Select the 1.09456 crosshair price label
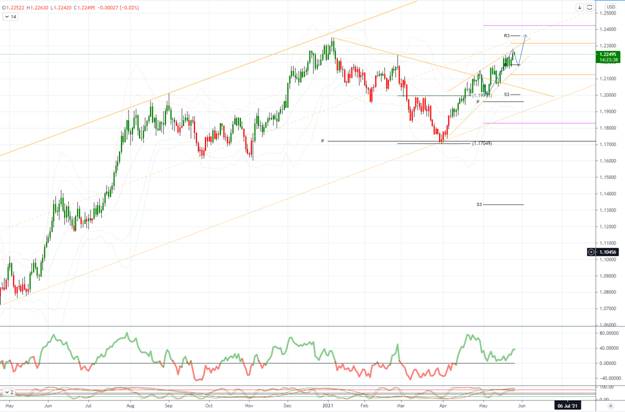This screenshot has width=625, height=412. (x=608, y=252)
